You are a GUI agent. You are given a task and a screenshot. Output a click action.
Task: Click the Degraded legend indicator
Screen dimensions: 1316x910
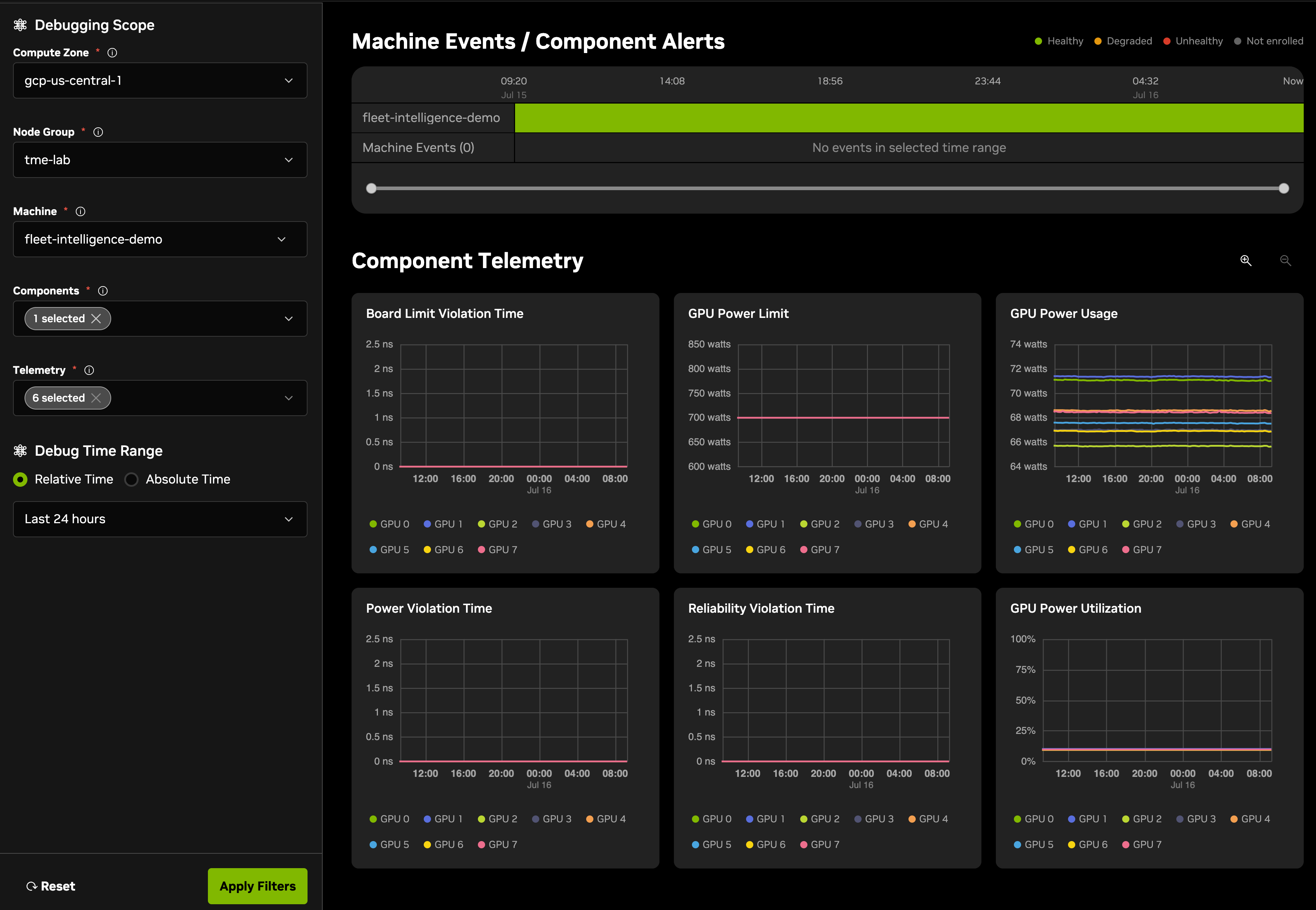[x=1123, y=41]
